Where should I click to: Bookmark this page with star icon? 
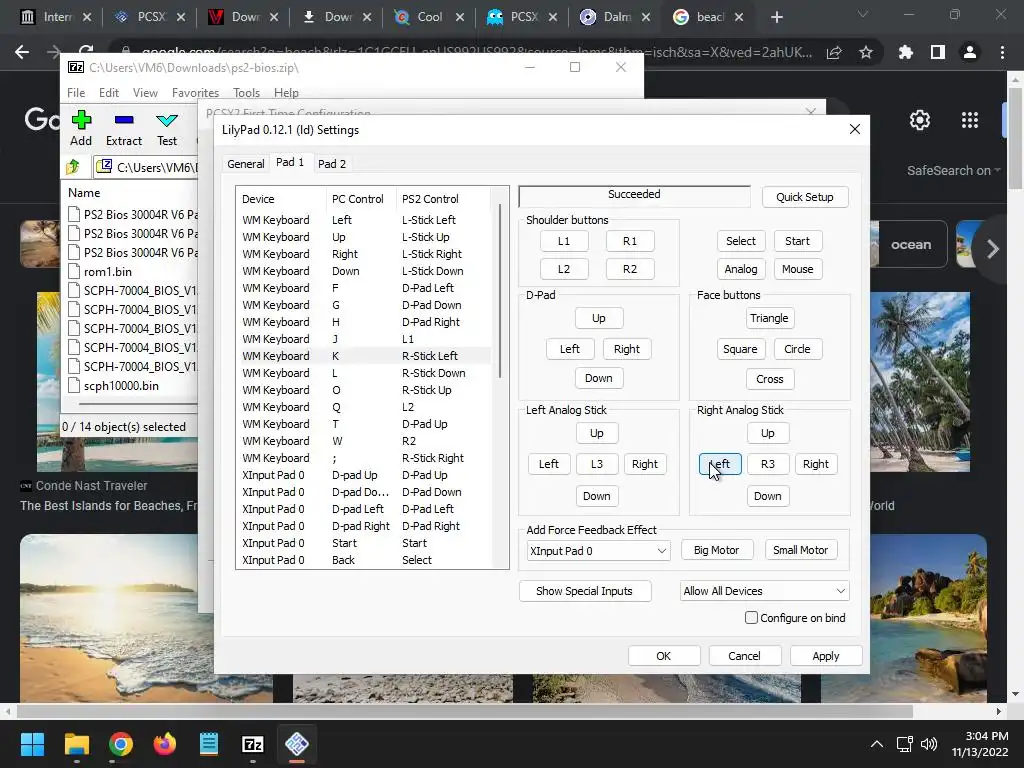pyautogui.click(x=866, y=52)
